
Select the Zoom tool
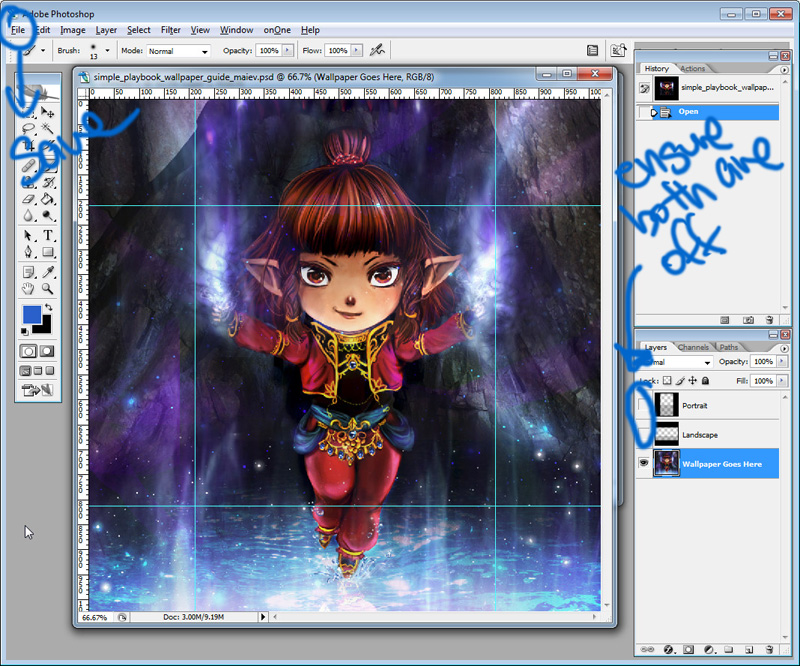(x=48, y=288)
